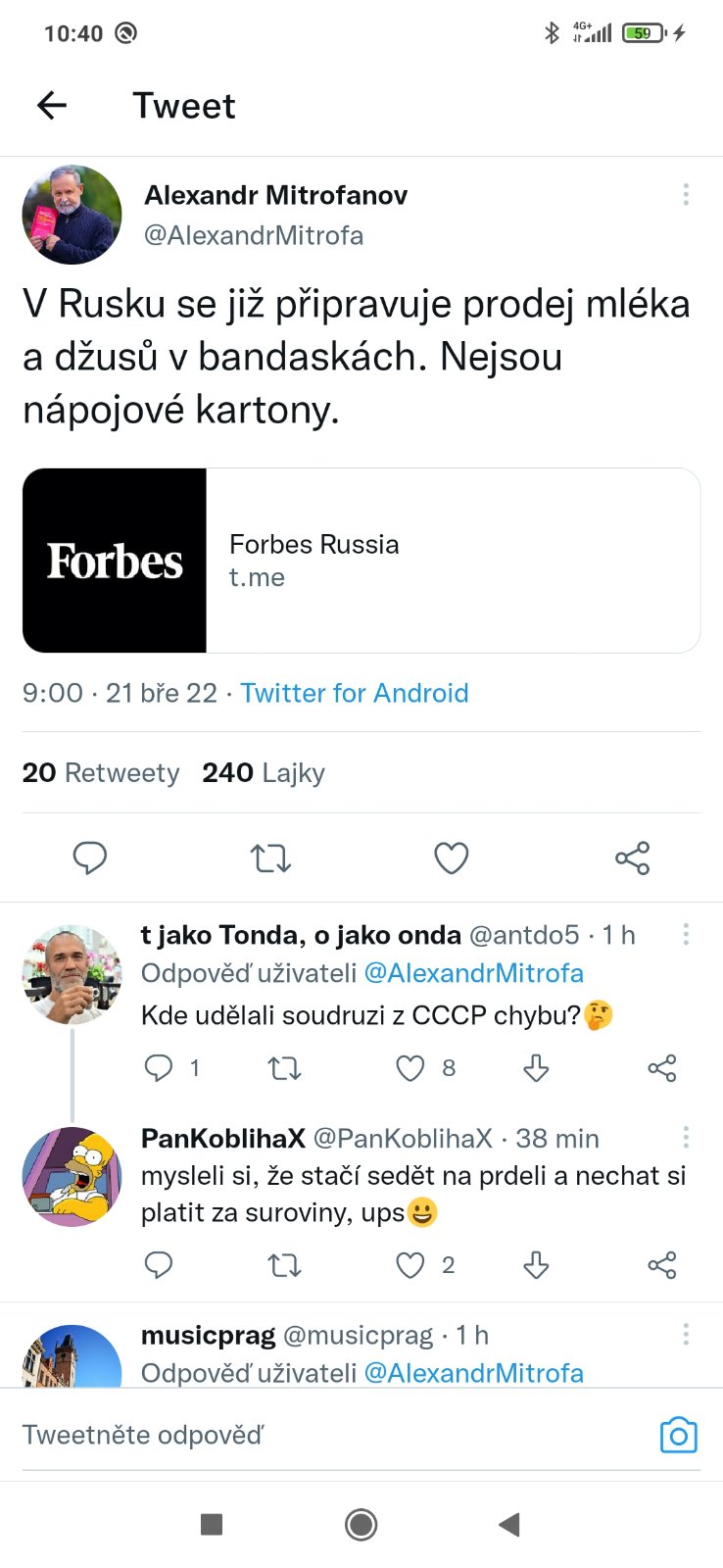Open Twitter for Android source link
The height and width of the screenshot is (1568, 723).
tap(354, 693)
